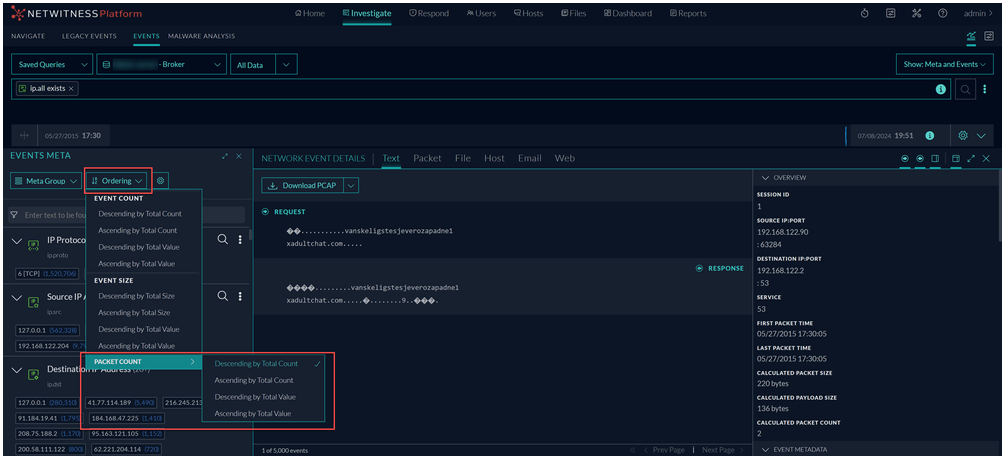
Task: Open the All Data dropdown arrow
Action: coord(287,65)
